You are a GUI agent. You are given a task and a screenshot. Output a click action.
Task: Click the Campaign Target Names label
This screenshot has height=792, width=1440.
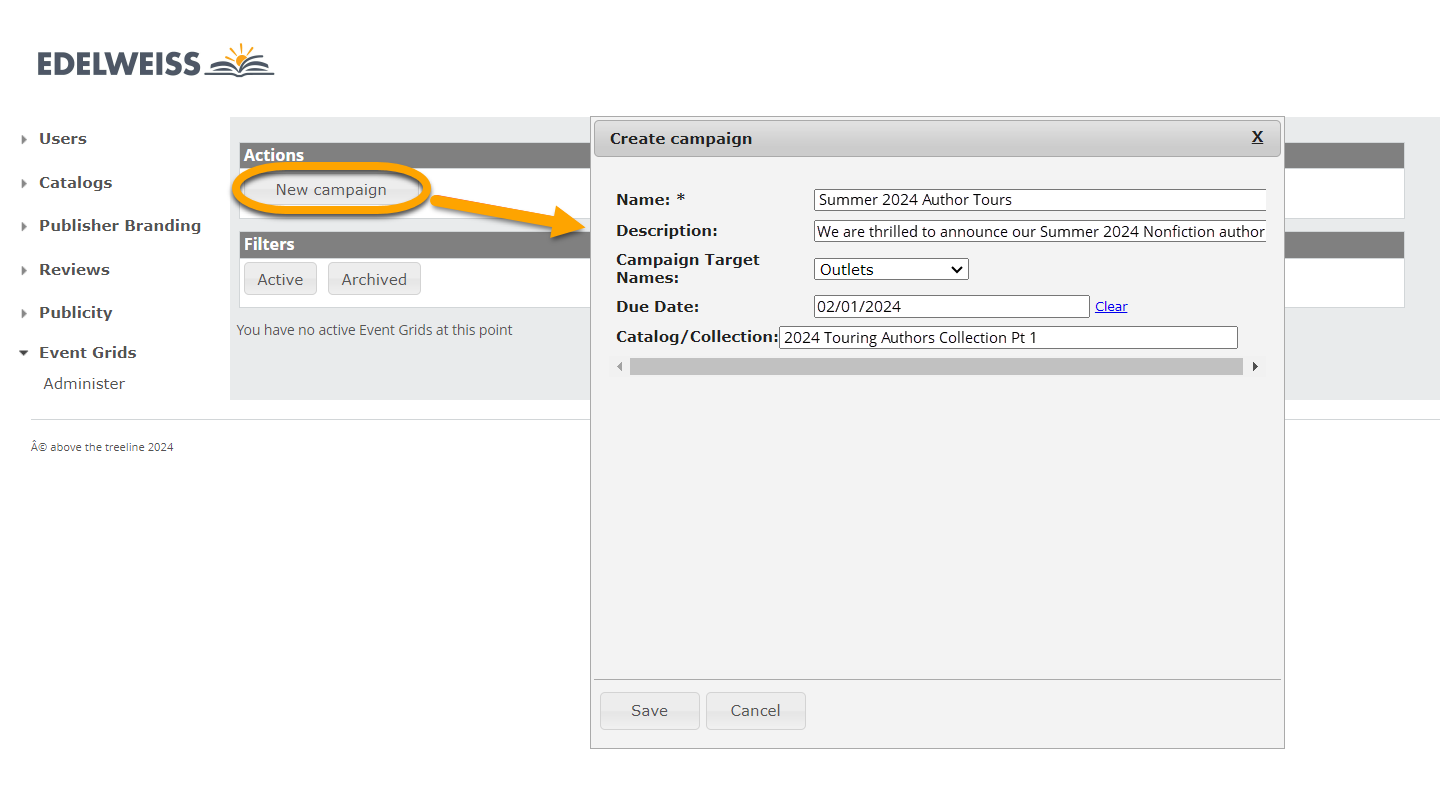pyautogui.click(x=688, y=268)
